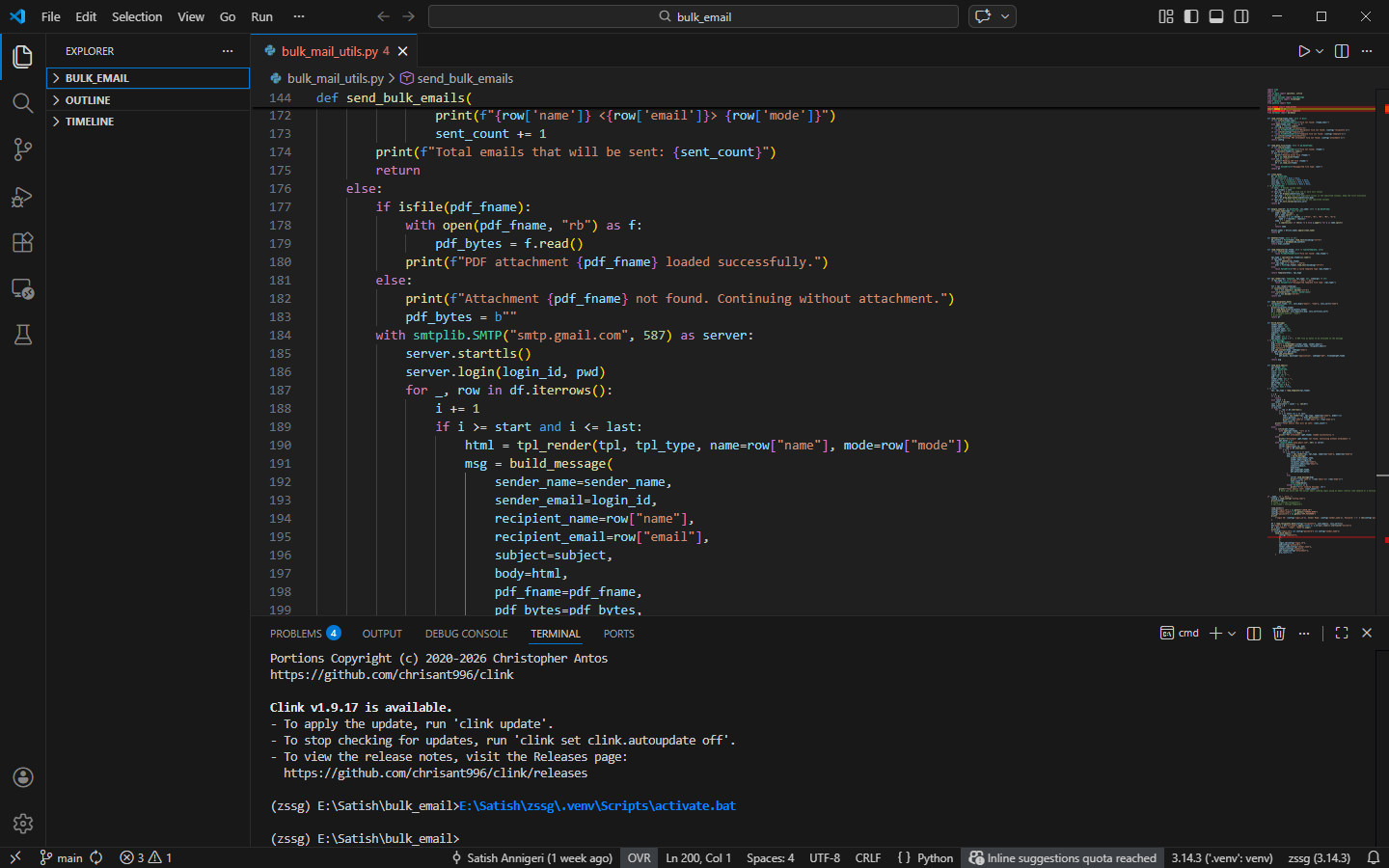This screenshot has width=1389, height=868.
Task: Select Python interpreter 3.14.3 venv
Action: 1222,857
